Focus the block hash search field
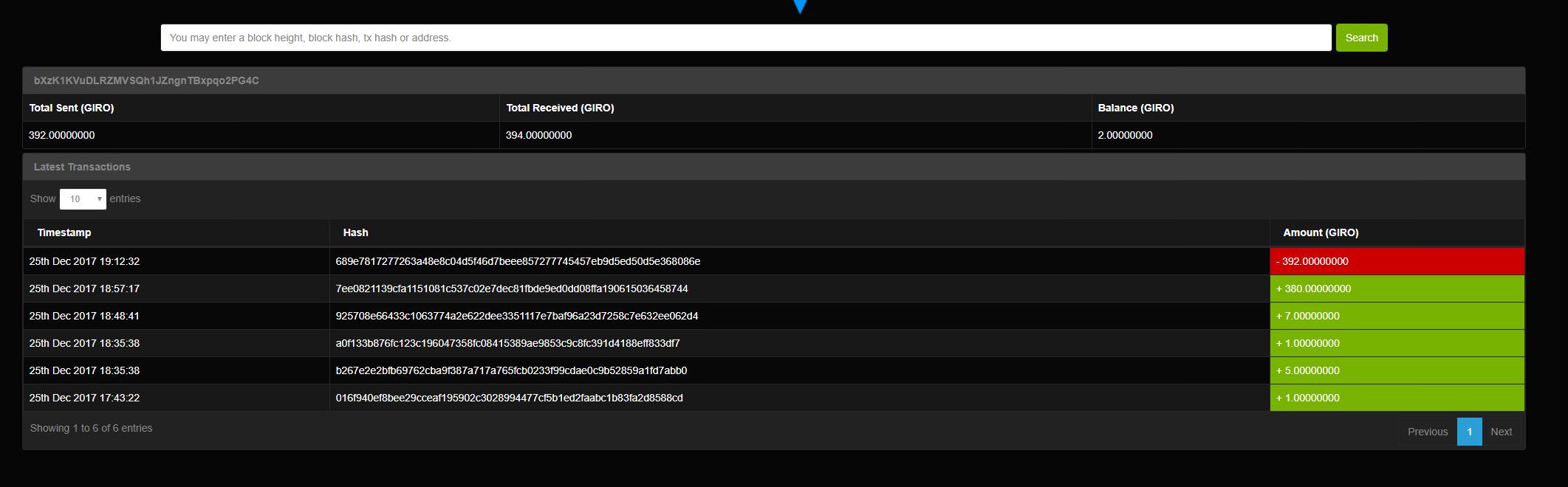Image resolution: width=1568 pixels, height=487 pixels. pos(746,38)
